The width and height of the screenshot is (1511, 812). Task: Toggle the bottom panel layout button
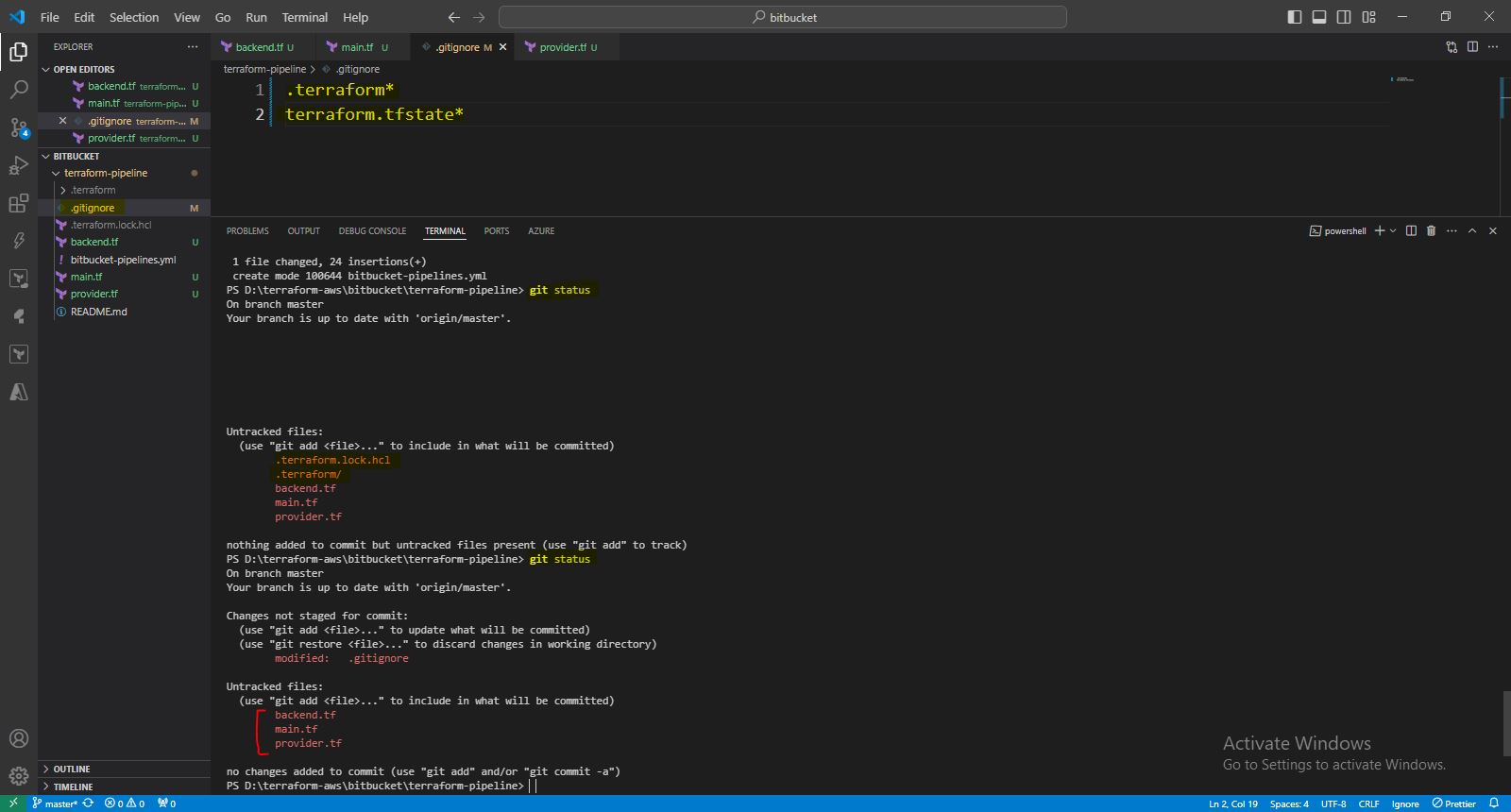point(1319,17)
